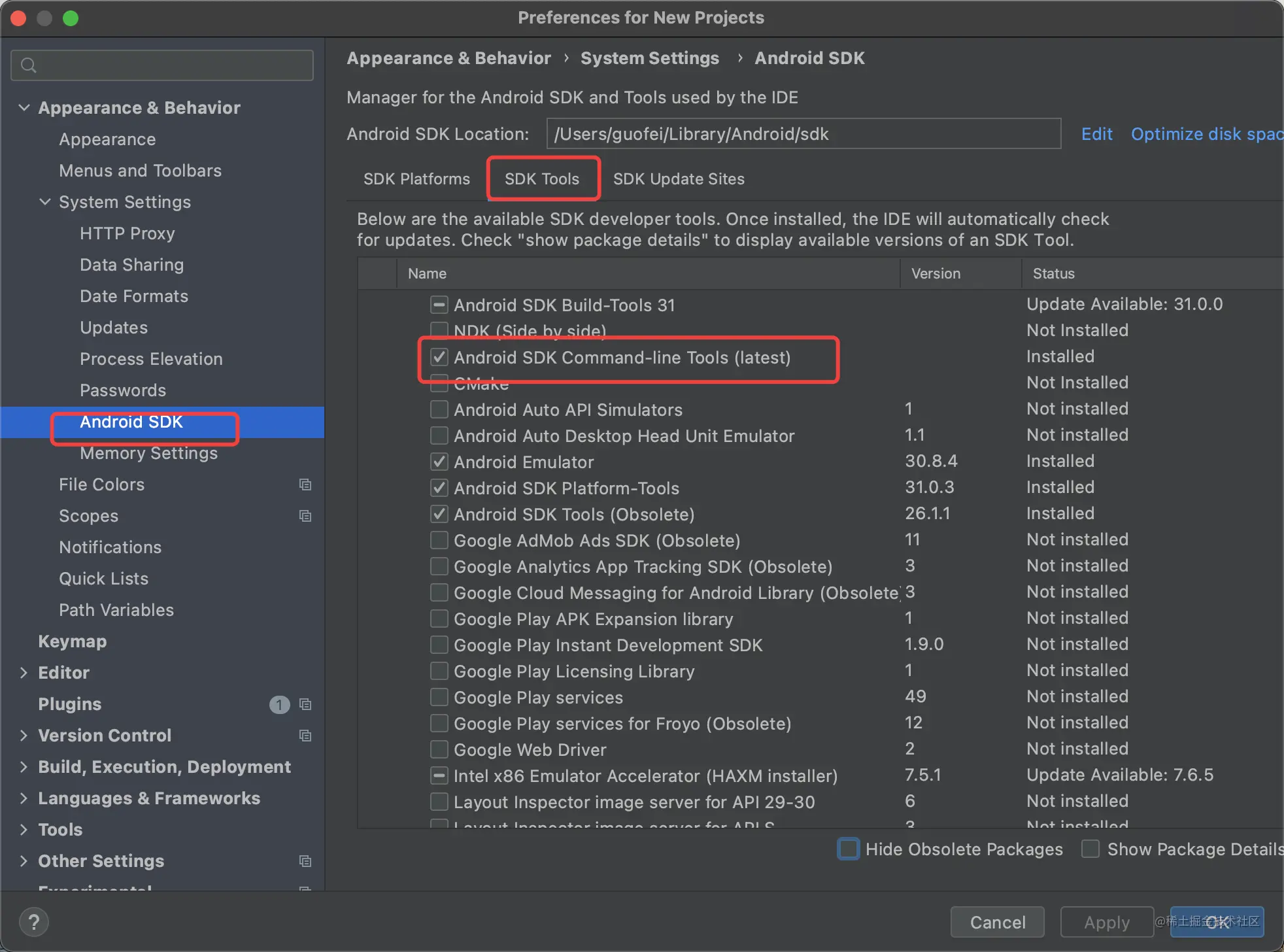
Task: Click project-level icon beside Other Settings
Action: click(x=305, y=861)
